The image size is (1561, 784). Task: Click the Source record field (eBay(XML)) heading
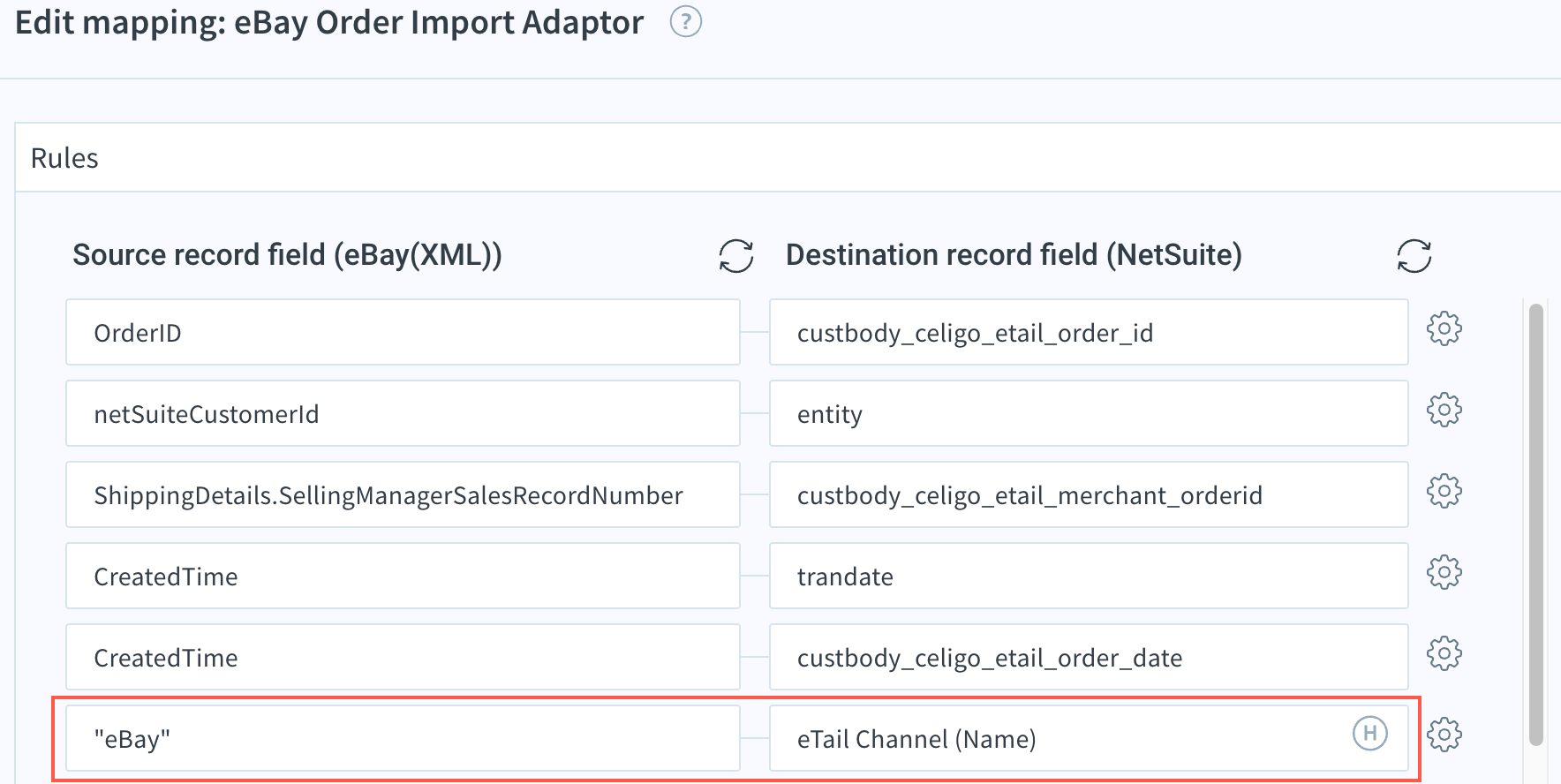[x=287, y=255]
